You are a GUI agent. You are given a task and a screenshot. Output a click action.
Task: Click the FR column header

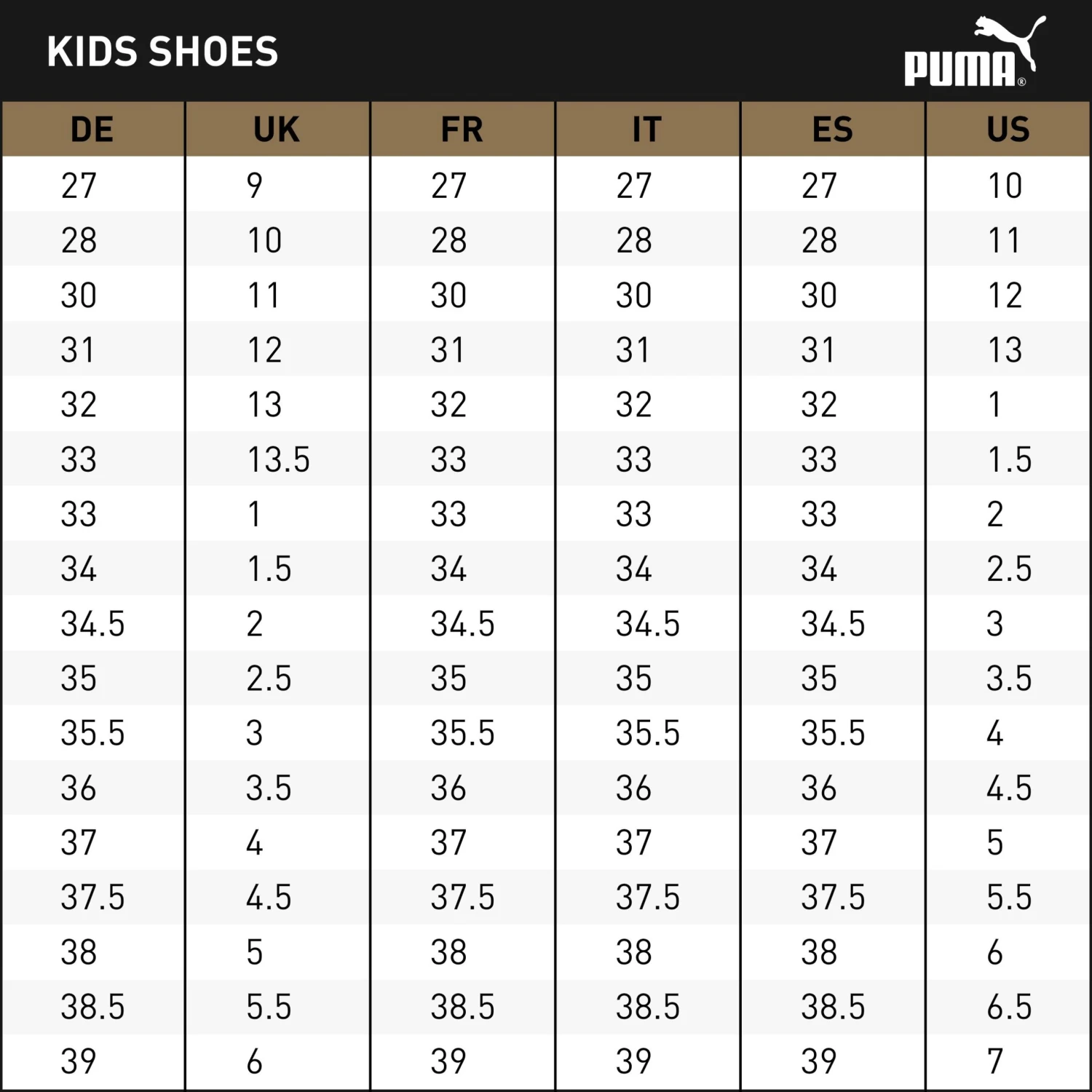tap(462, 130)
